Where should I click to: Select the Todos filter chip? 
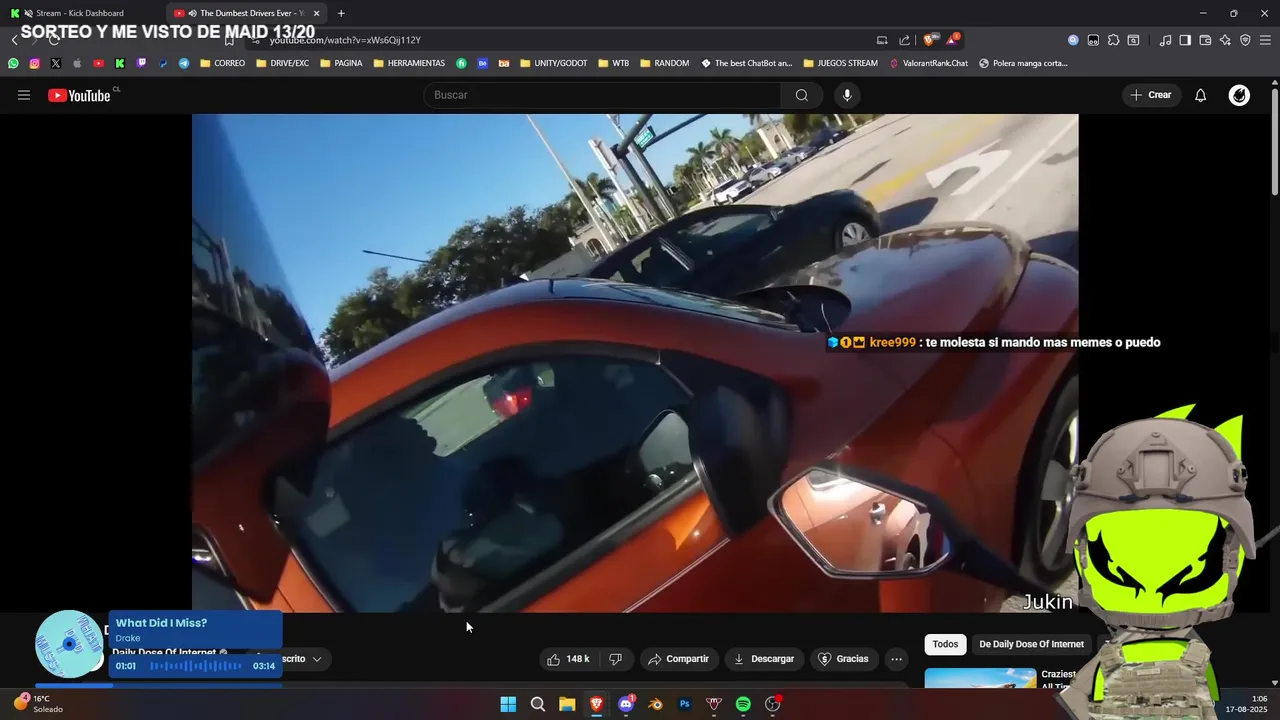(945, 644)
